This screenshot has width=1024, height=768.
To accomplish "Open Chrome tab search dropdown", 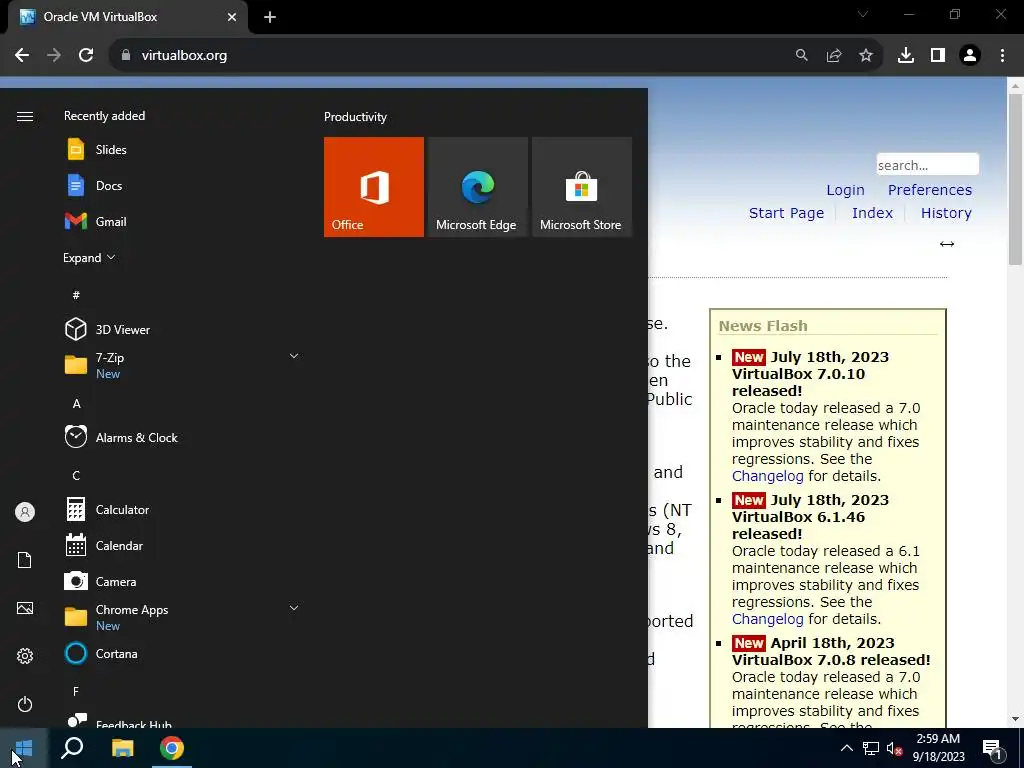I will tap(863, 14).
